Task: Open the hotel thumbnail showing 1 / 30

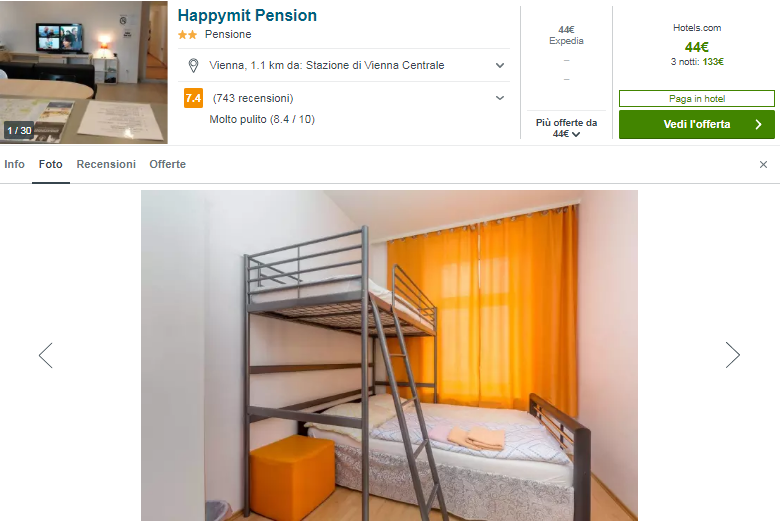Action: pos(84,72)
